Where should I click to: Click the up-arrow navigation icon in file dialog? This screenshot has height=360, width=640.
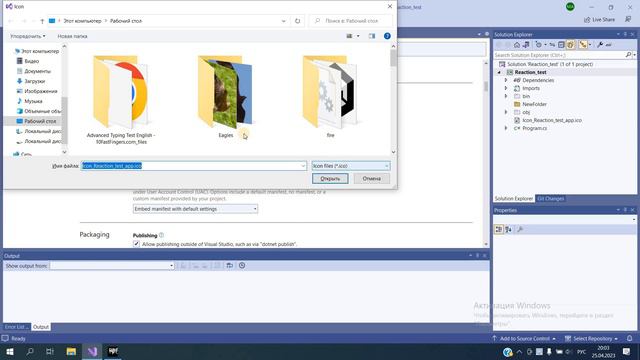tap(42, 21)
